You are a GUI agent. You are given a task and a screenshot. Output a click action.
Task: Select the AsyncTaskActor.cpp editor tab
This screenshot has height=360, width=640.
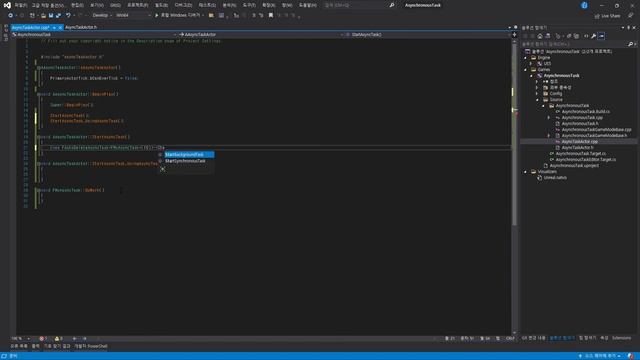30,27
